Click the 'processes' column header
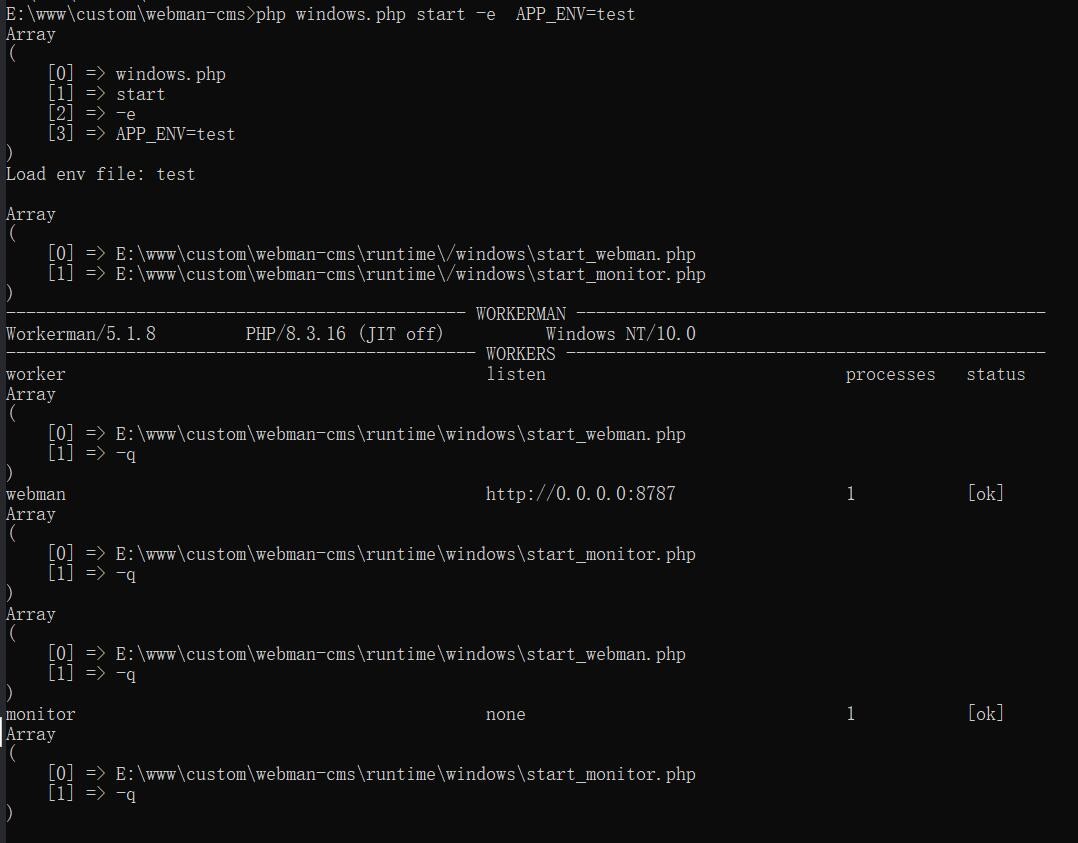The height and width of the screenshot is (843, 1078). pos(890,374)
